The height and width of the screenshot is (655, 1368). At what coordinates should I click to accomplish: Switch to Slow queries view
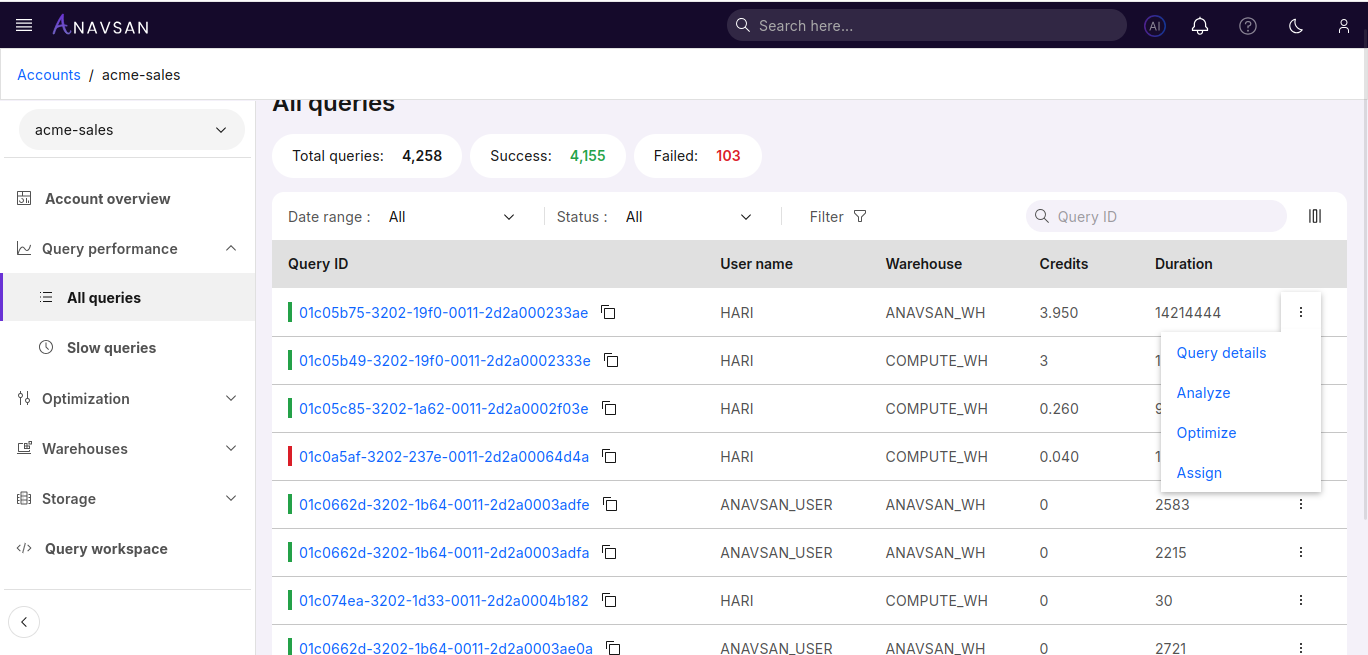(110, 347)
